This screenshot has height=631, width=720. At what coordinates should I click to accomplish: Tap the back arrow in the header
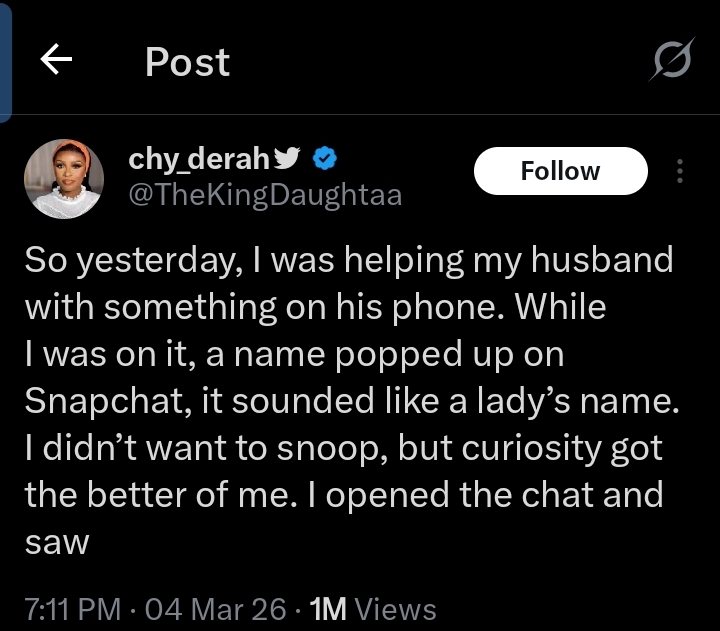coord(57,62)
